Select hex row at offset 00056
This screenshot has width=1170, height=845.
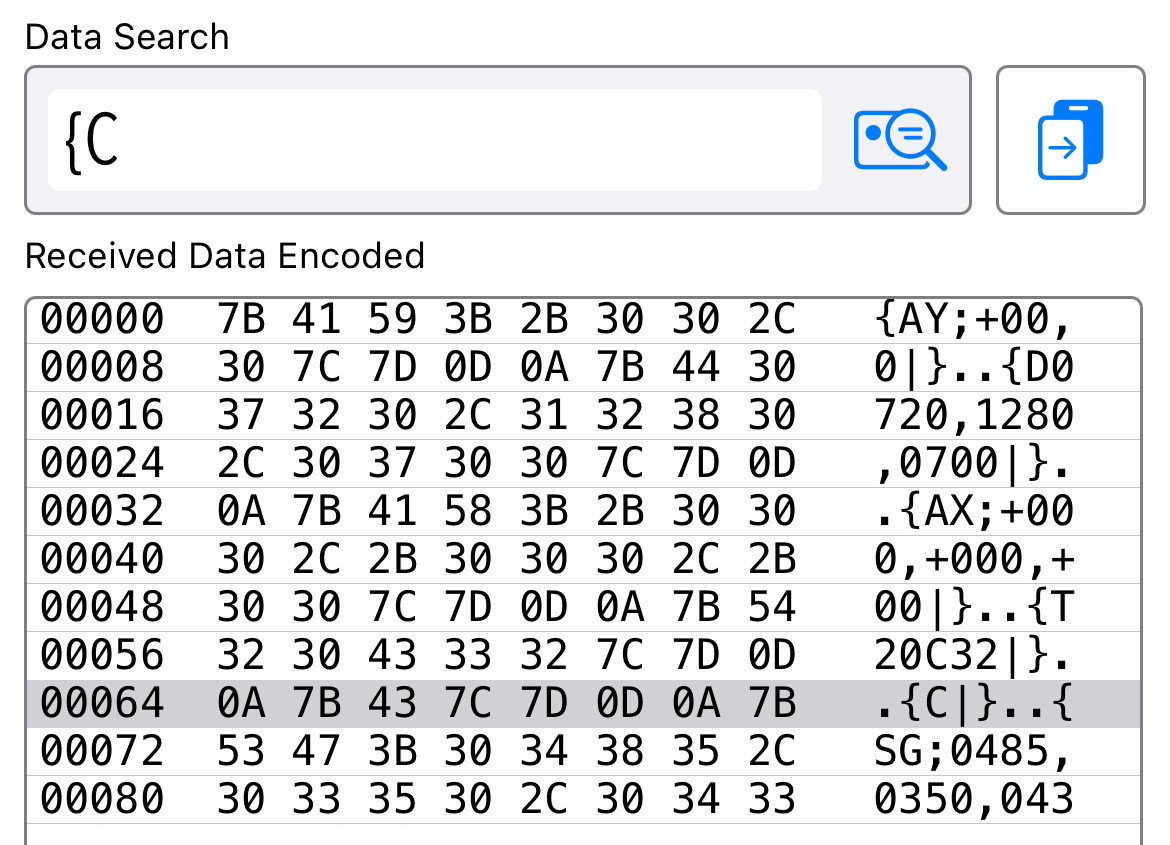(x=584, y=656)
